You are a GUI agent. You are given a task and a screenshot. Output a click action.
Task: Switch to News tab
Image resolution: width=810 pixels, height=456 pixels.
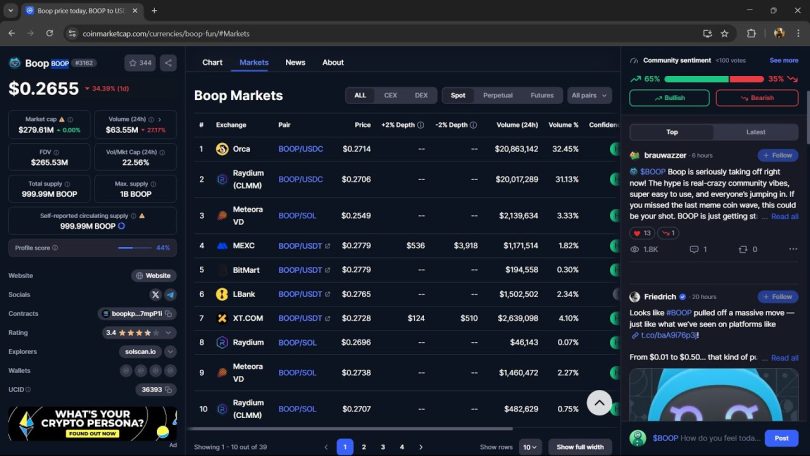[x=295, y=62]
